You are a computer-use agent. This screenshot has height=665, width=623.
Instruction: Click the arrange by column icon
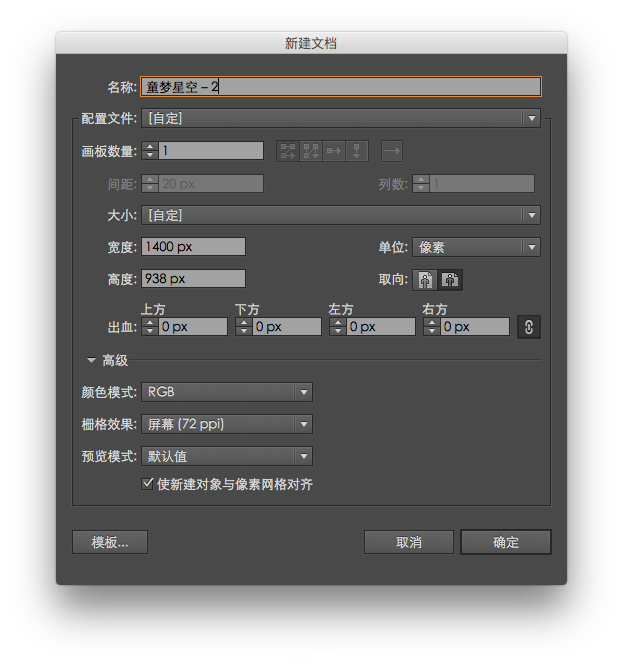[357, 151]
